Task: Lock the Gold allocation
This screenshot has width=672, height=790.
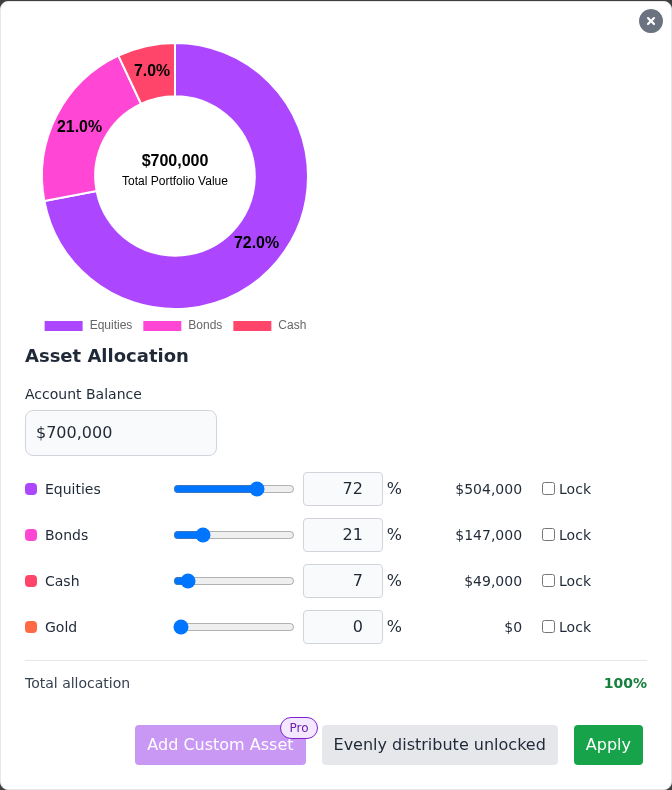Action: 548,627
